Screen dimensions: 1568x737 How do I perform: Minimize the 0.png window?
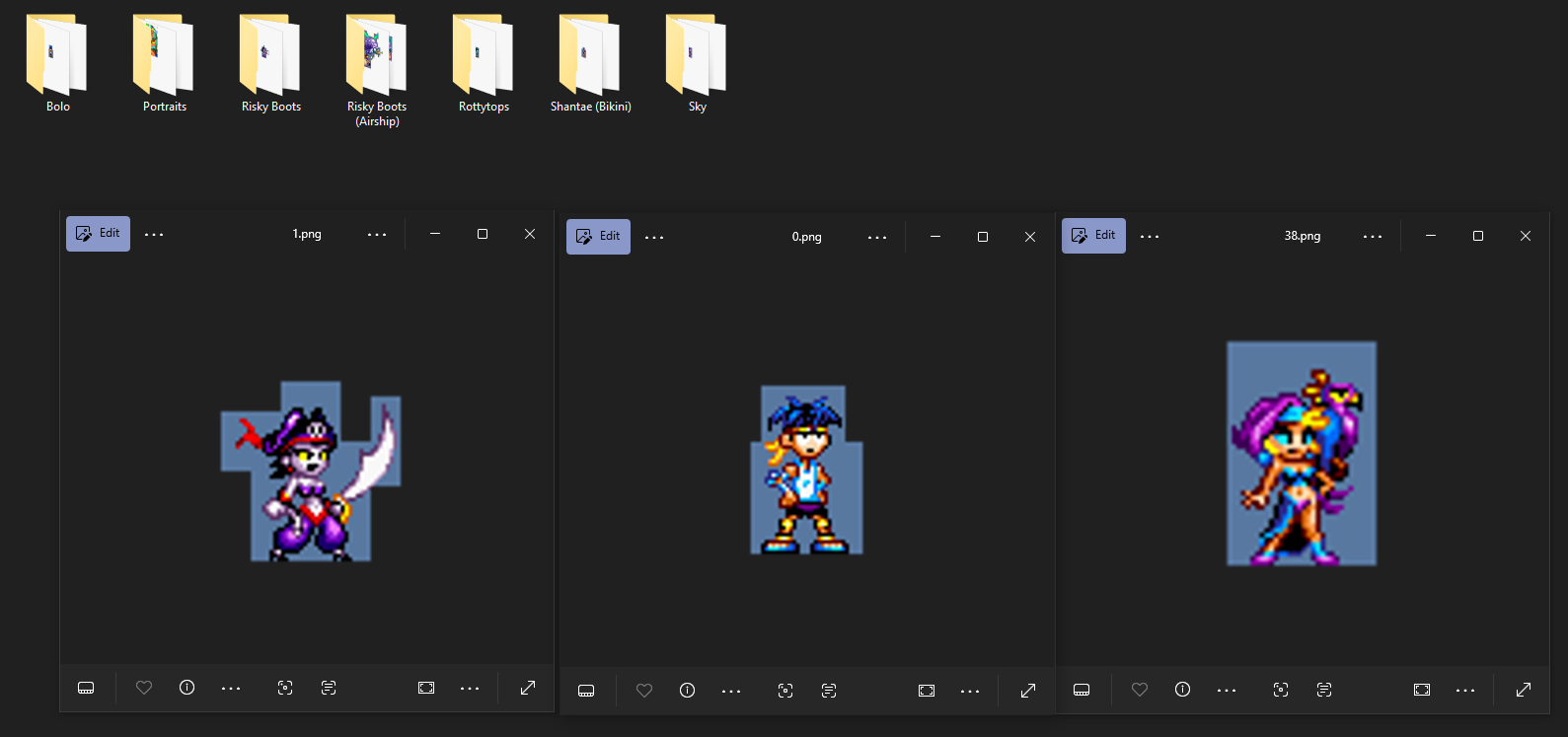tap(935, 237)
